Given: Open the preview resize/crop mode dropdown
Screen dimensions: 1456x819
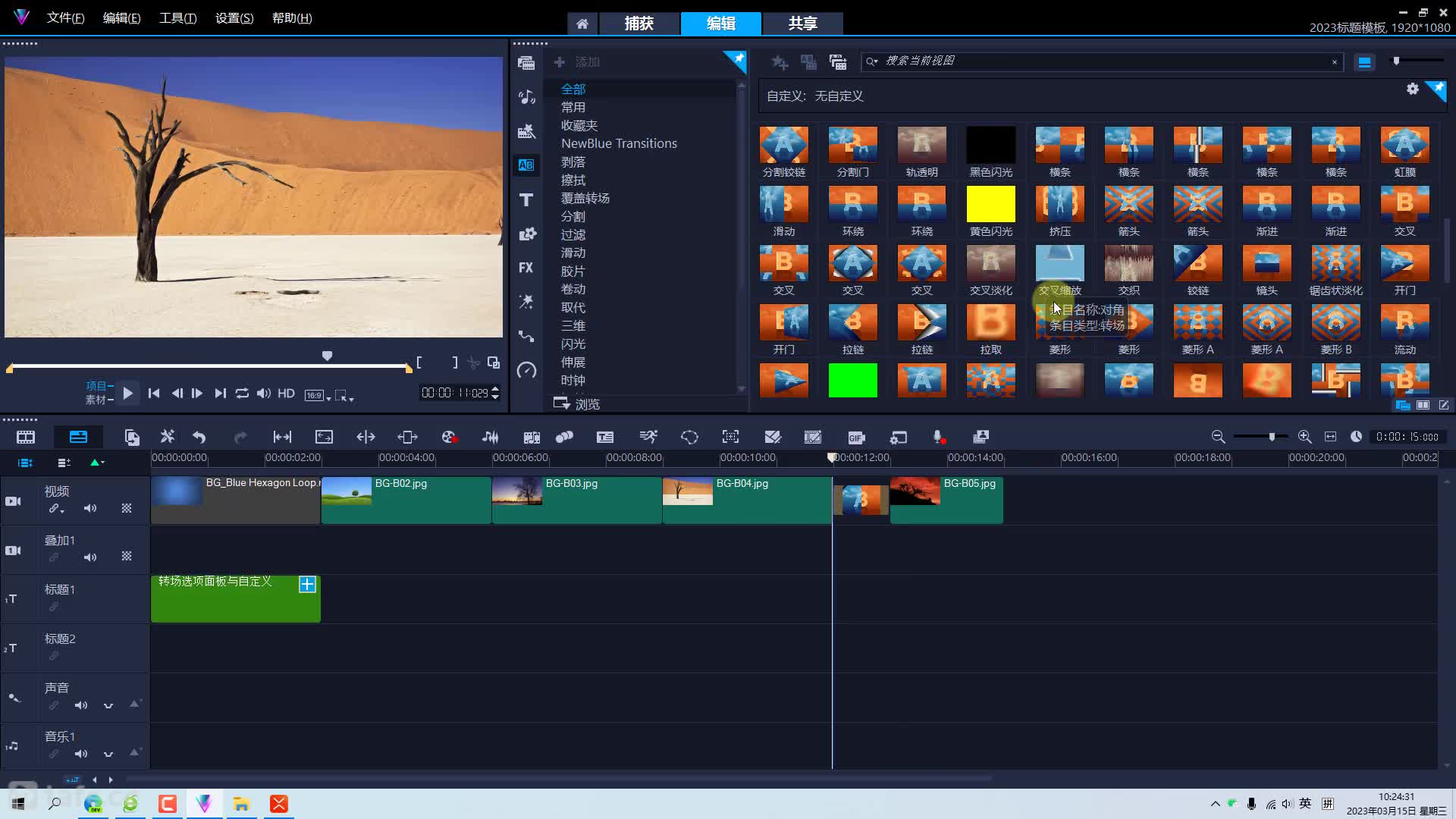Looking at the screenshot, I should pyautogui.click(x=345, y=395).
